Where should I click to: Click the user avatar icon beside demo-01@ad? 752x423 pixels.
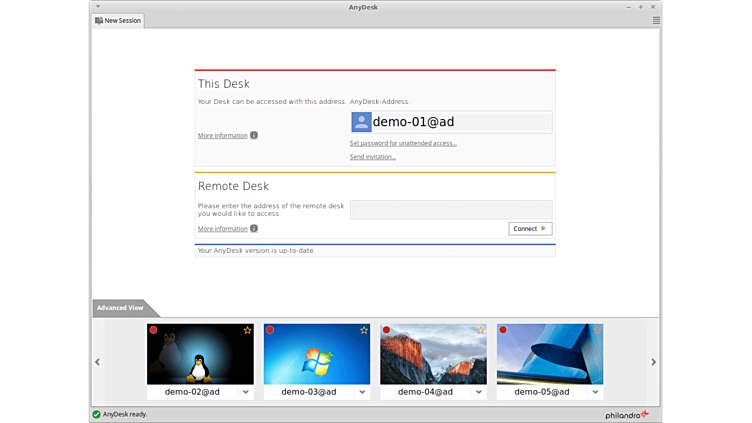(x=361, y=122)
